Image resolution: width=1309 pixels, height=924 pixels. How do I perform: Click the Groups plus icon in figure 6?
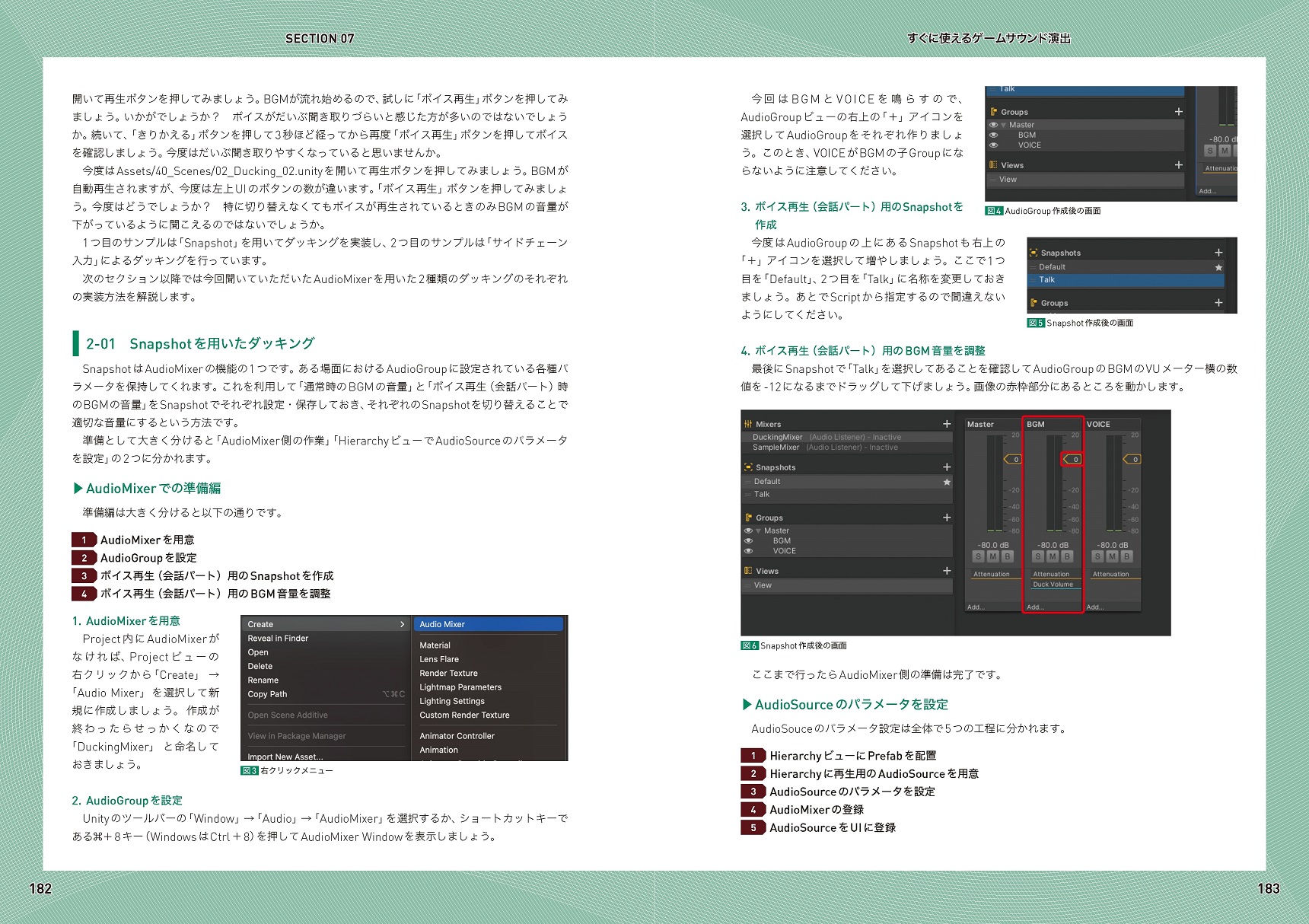pos(947,518)
